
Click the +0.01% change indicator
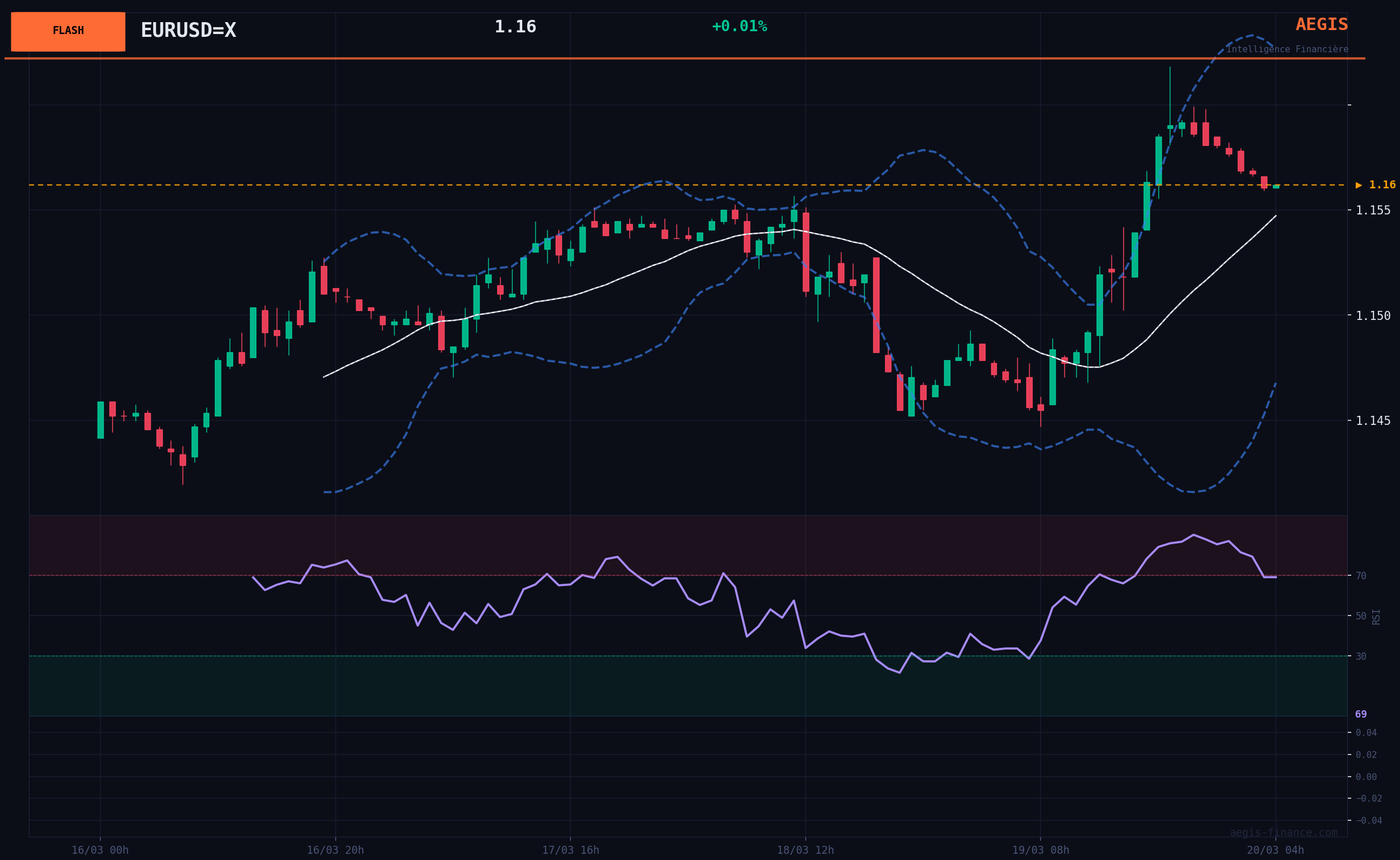click(739, 27)
